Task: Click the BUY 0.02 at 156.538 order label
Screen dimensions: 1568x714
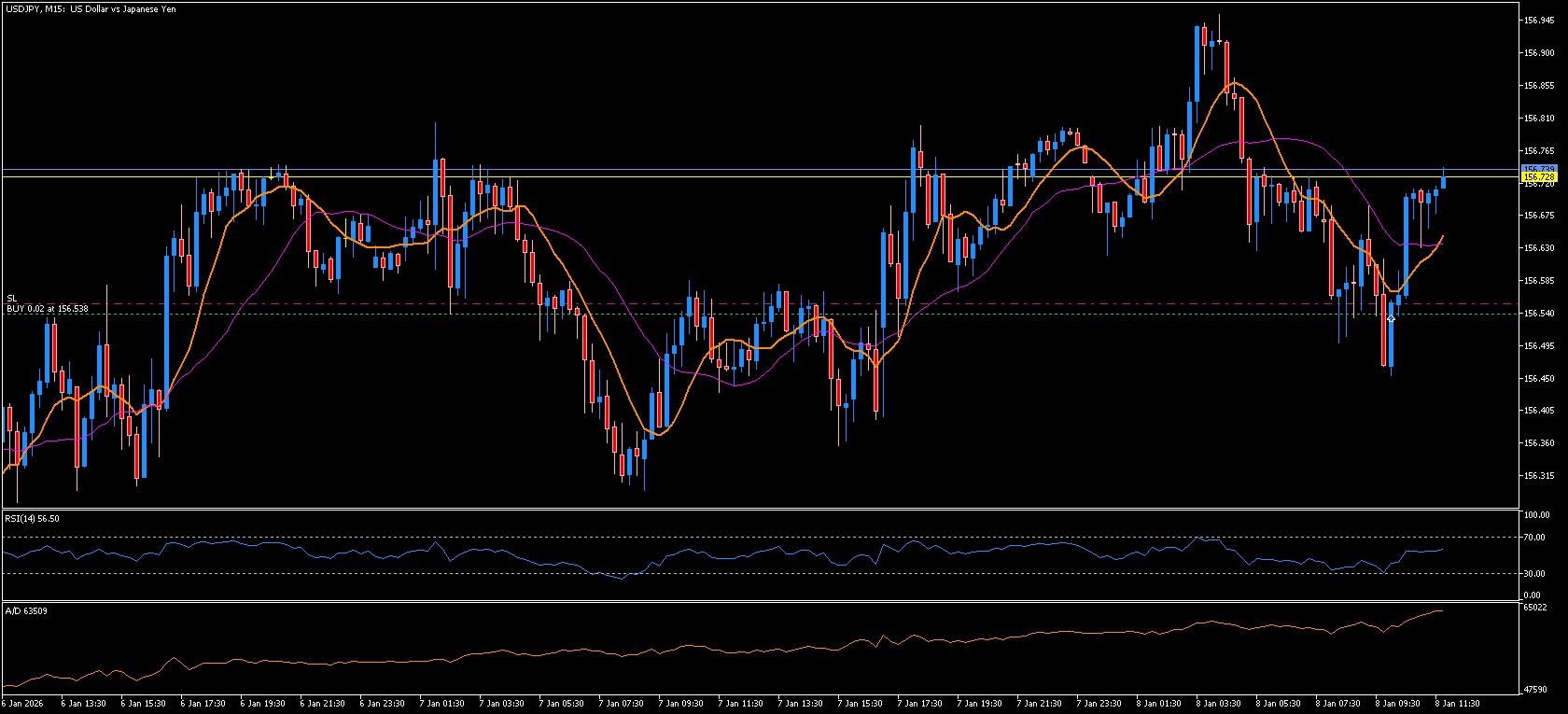Action: point(48,308)
